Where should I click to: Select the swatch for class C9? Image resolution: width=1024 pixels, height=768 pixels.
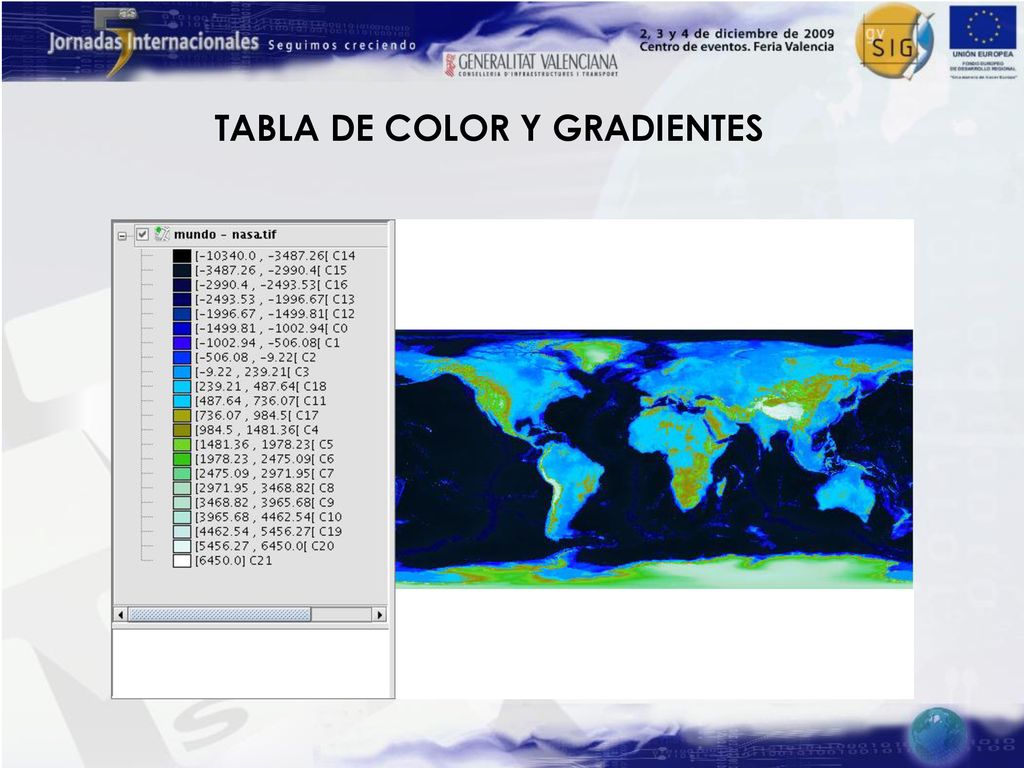point(182,503)
